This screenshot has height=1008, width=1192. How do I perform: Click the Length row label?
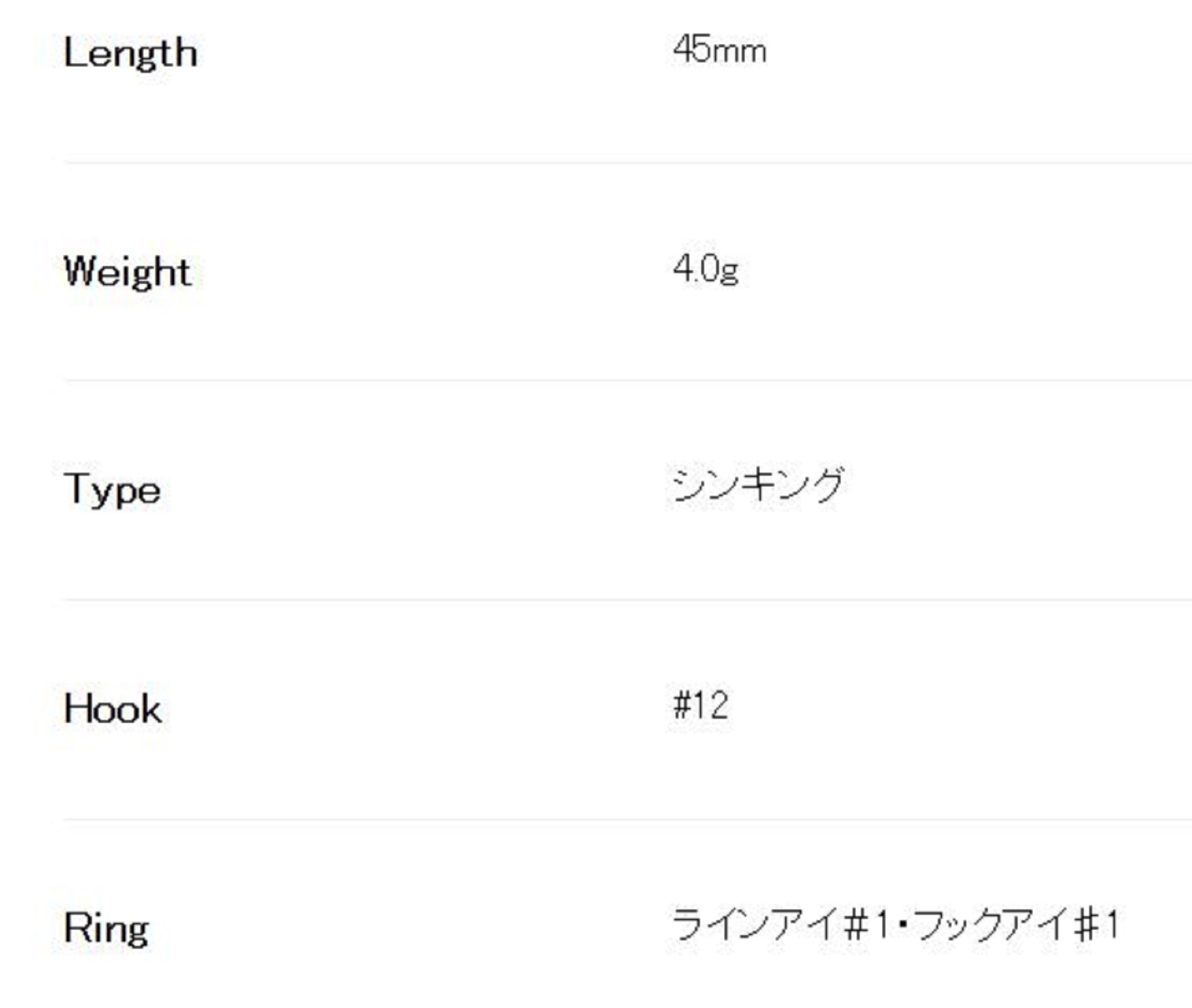[x=130, y=54]
